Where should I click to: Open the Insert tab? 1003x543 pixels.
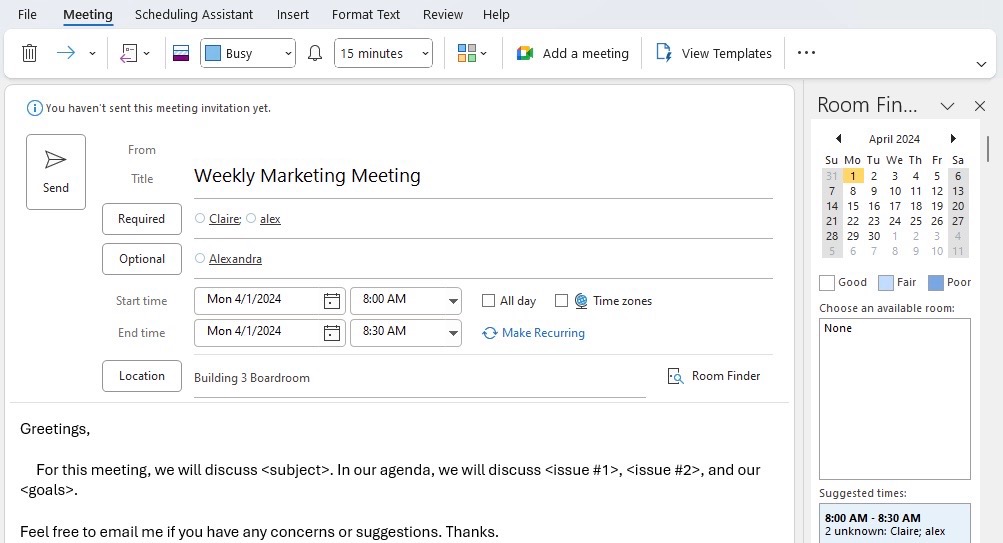pos(292,14)
